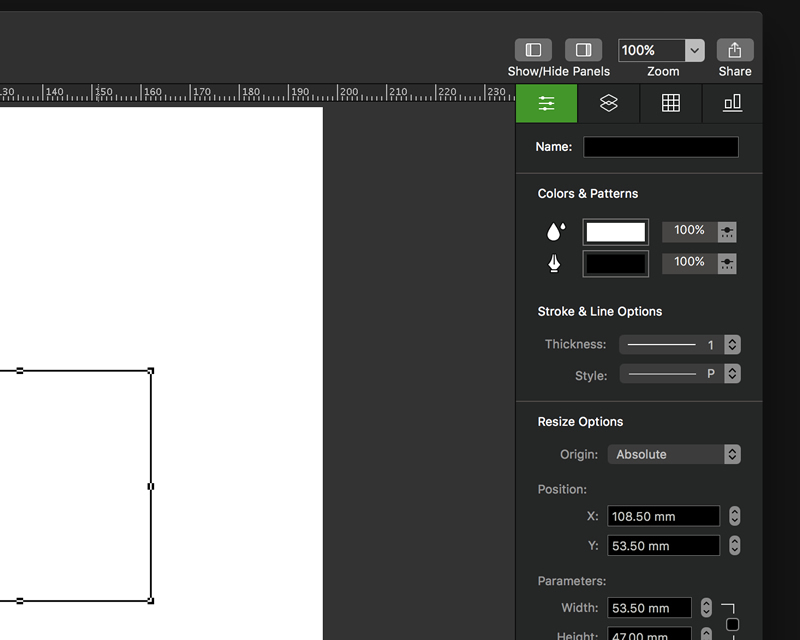Open the alignment panel tab icon

click(732, 103)
